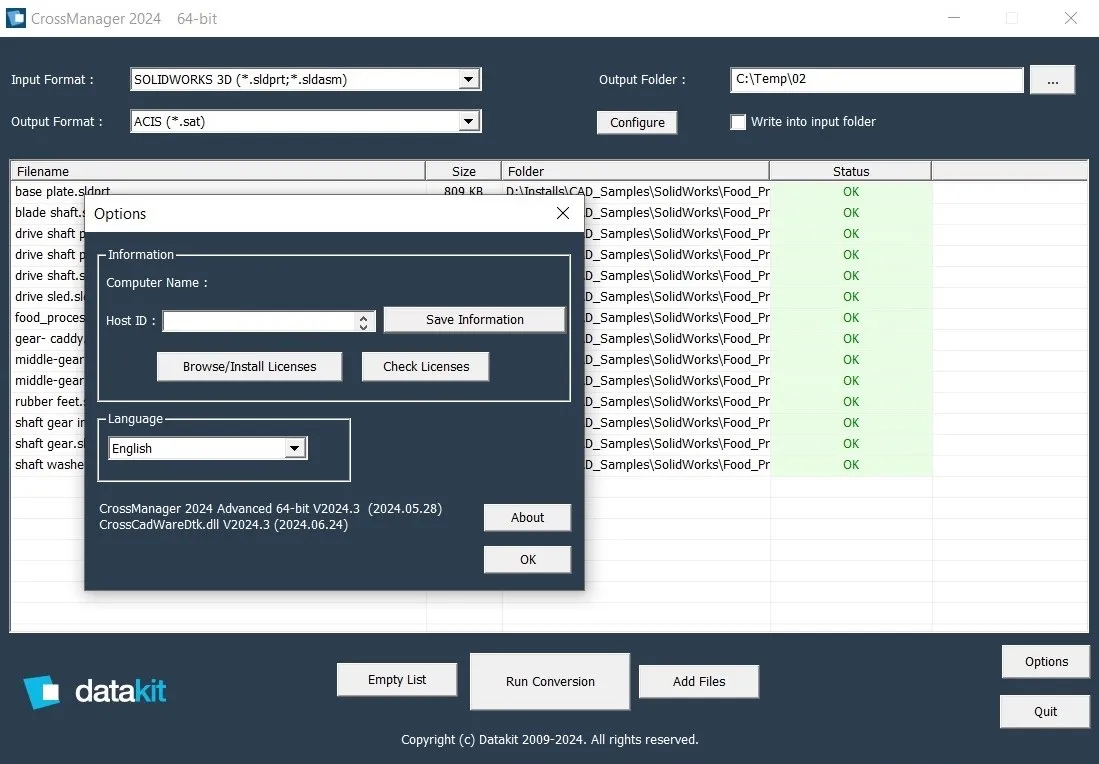Expand the Language dropdown showing English

(x=295, y=448)
